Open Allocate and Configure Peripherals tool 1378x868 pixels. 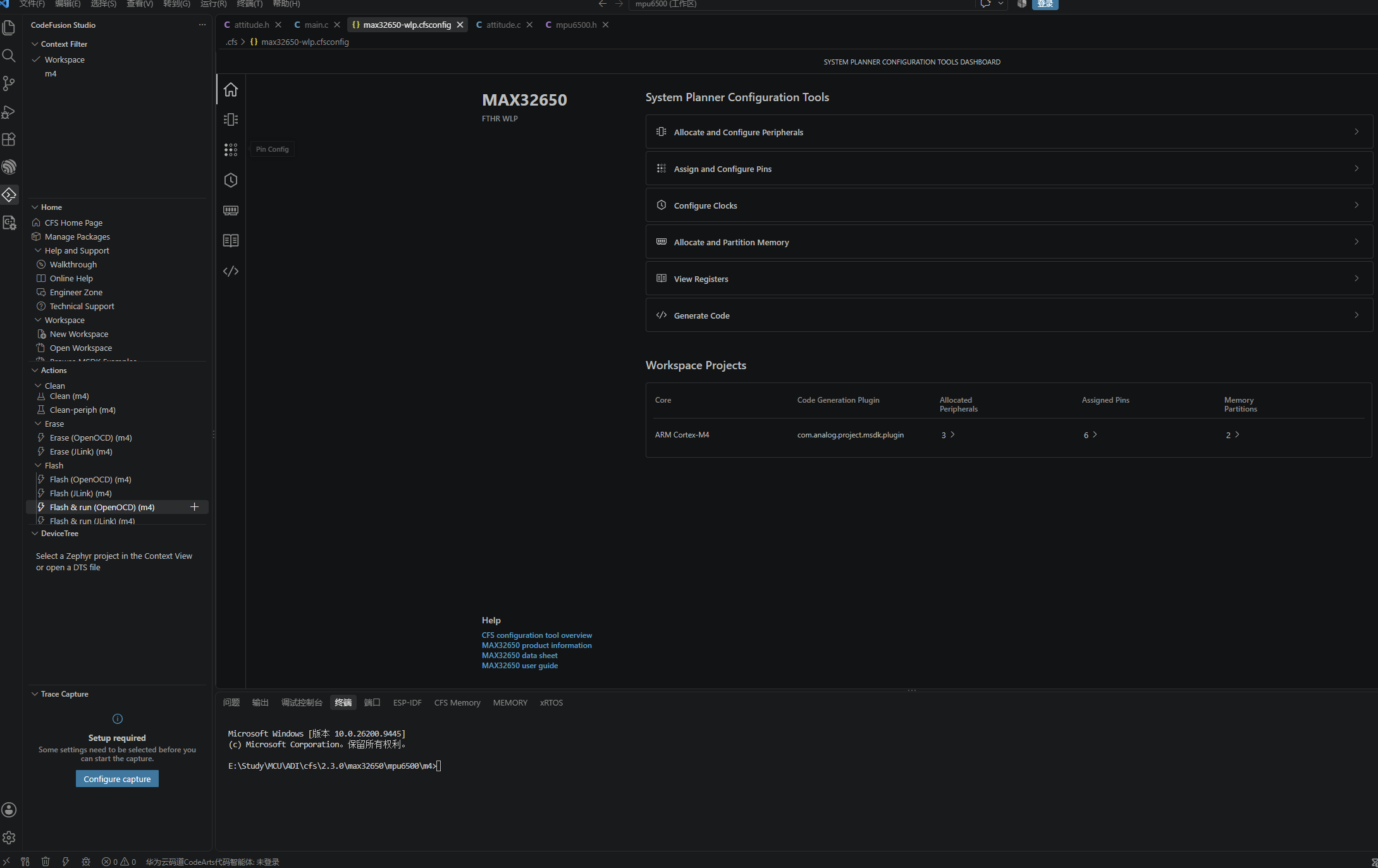click(1009, 131)
